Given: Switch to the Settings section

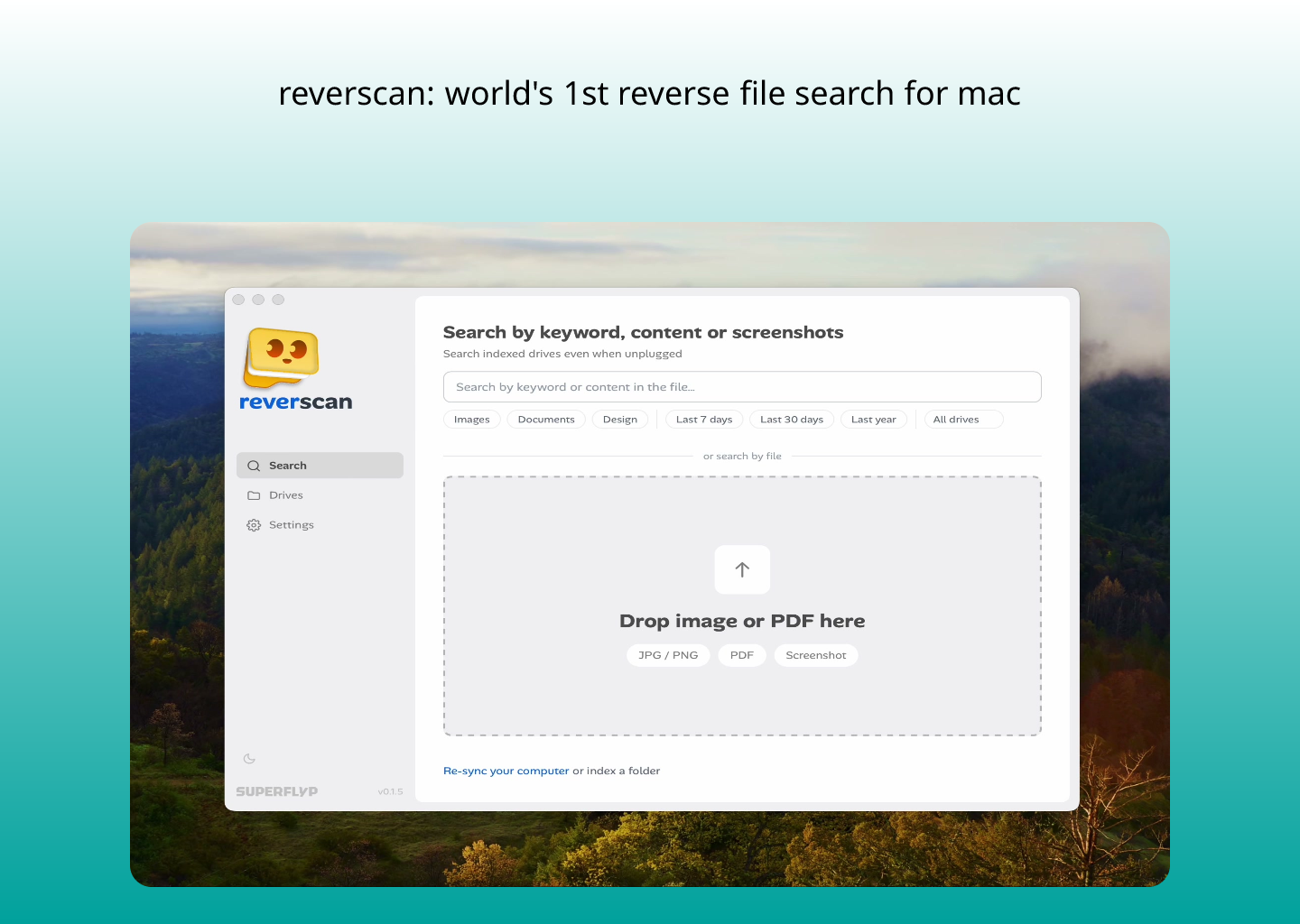Looking at the screenshot, I should click(291, 524).
